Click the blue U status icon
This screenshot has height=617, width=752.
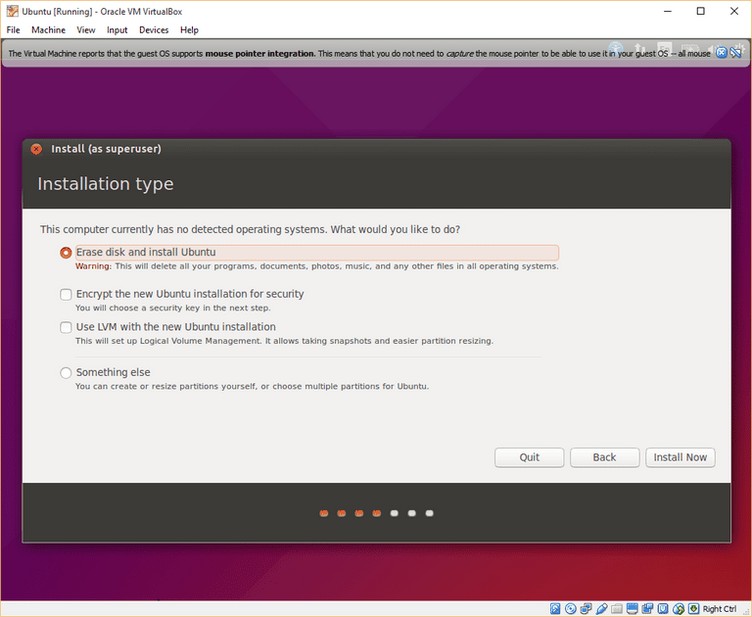[x=663, y=609]
